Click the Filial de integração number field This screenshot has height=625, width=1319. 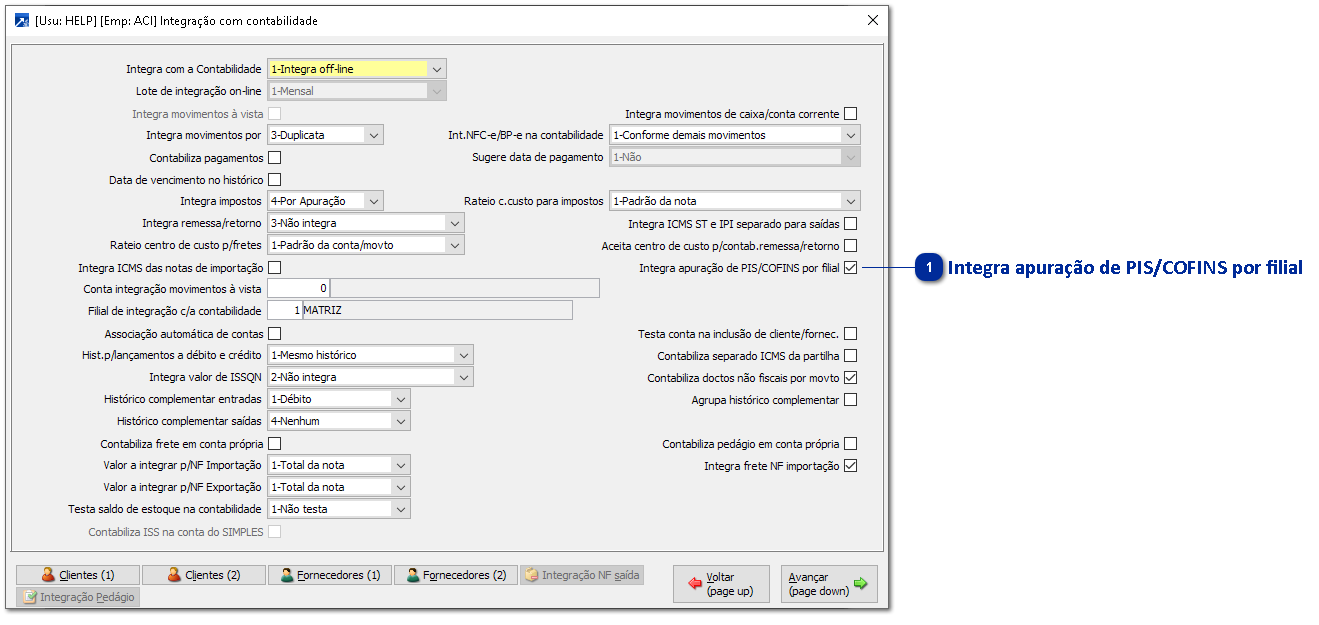click(285, 311)
